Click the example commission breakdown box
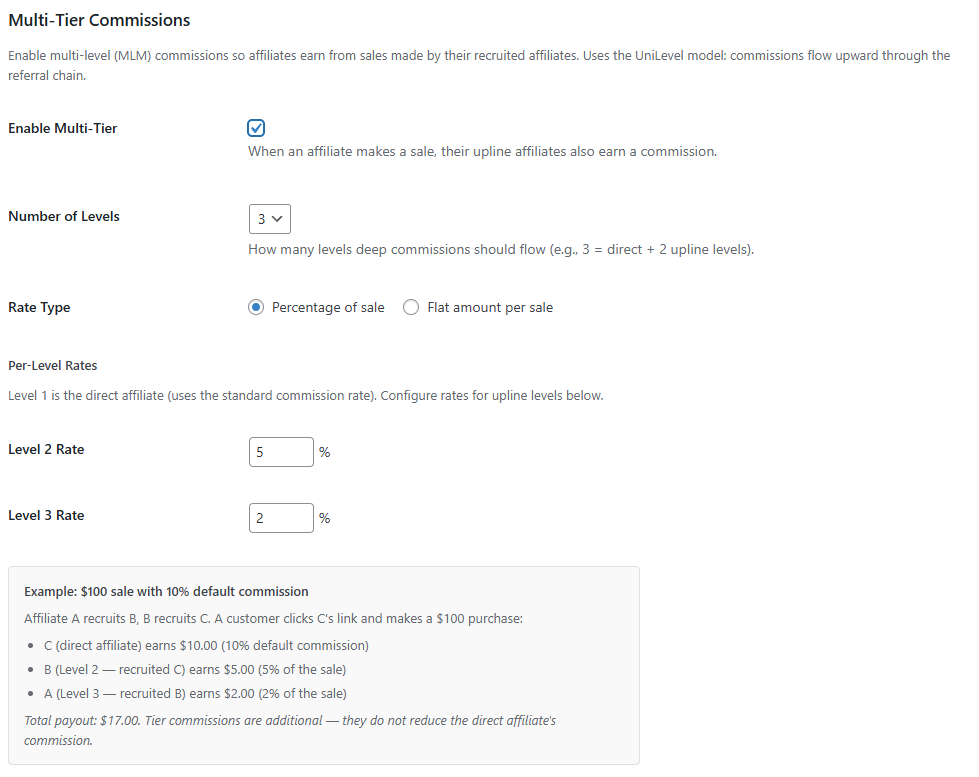979x777 pixels. click(324, 667)
